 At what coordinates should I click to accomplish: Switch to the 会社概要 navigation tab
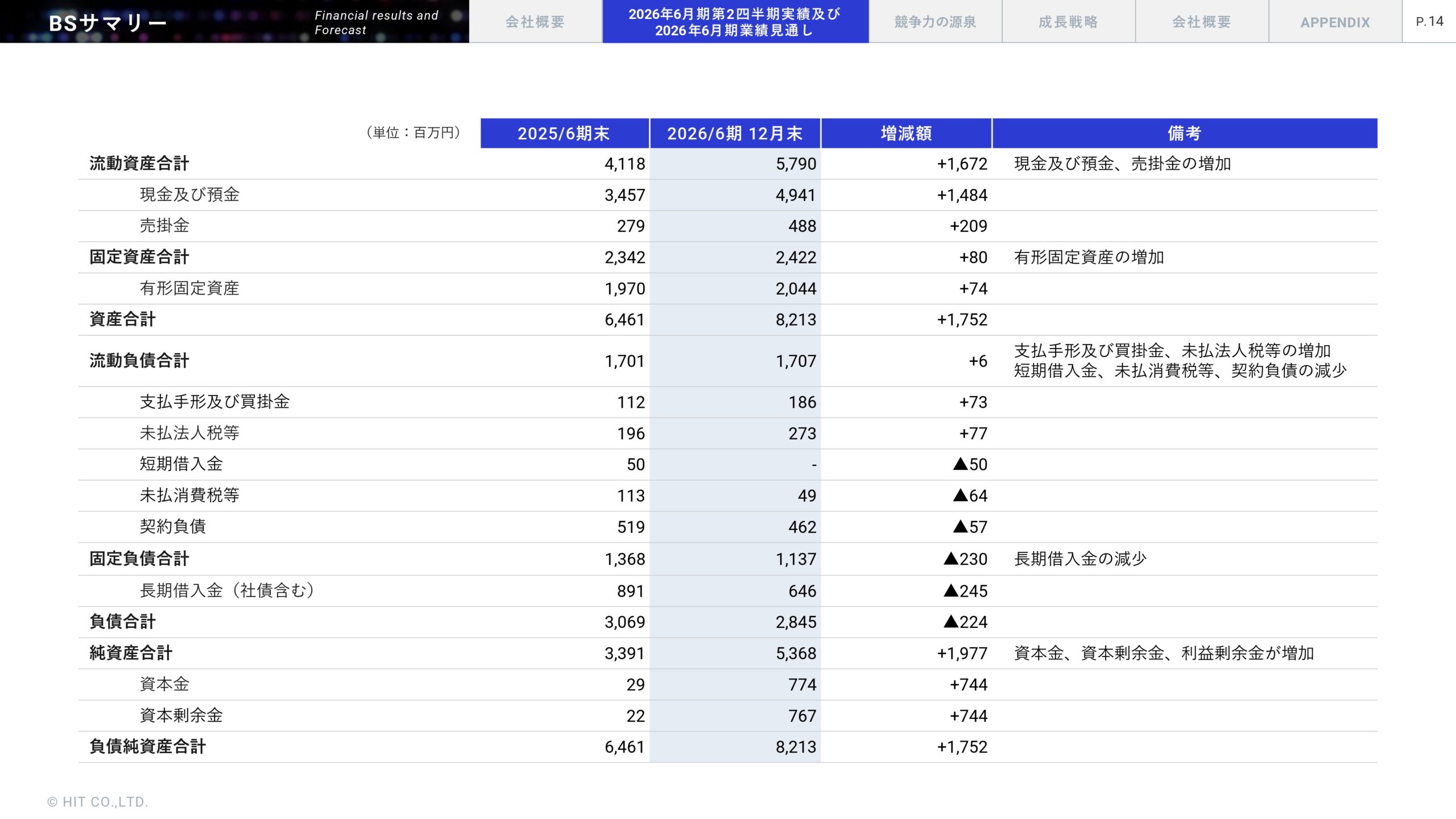point(535,22)
